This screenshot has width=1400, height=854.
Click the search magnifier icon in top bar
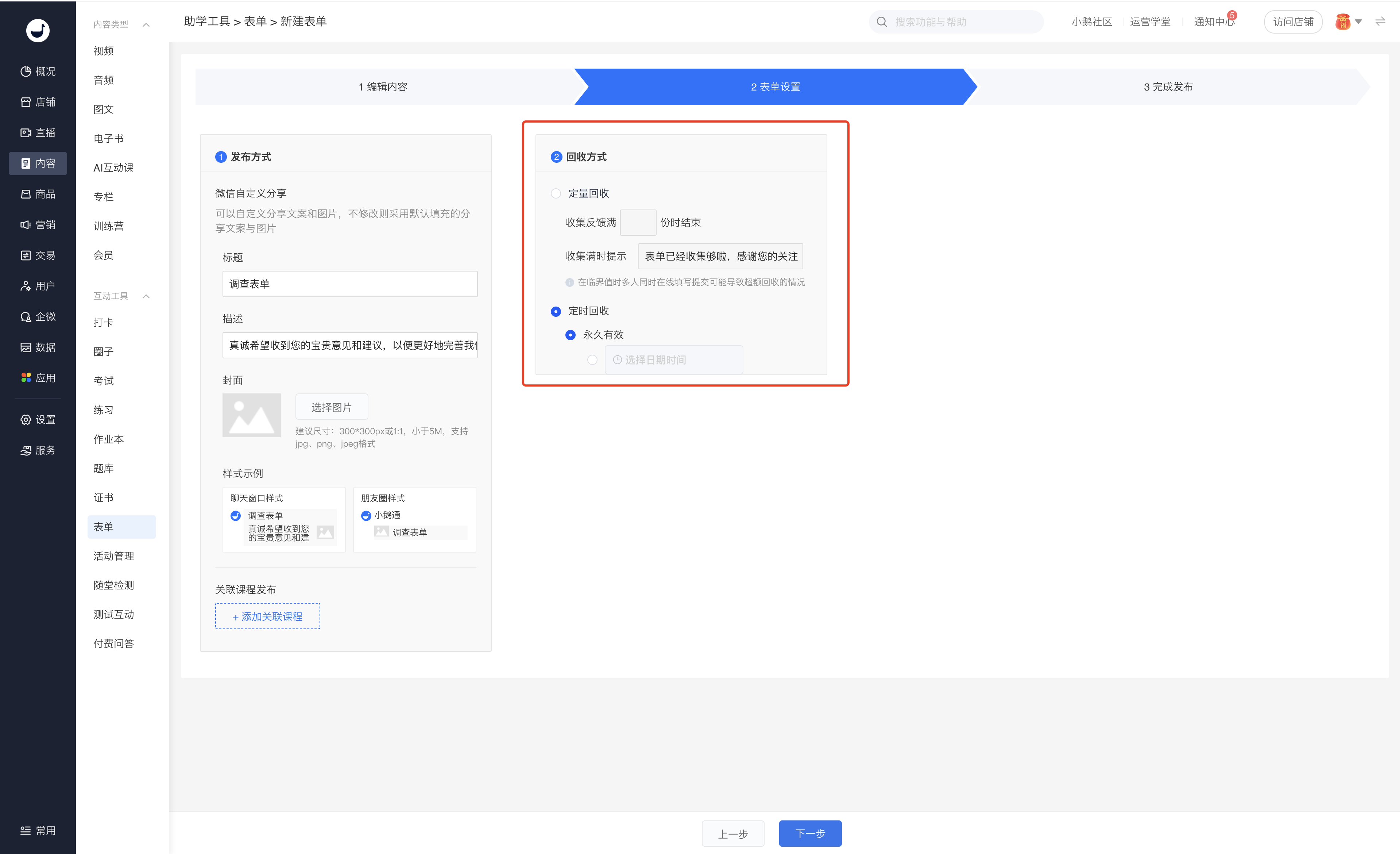click(881, 22)
